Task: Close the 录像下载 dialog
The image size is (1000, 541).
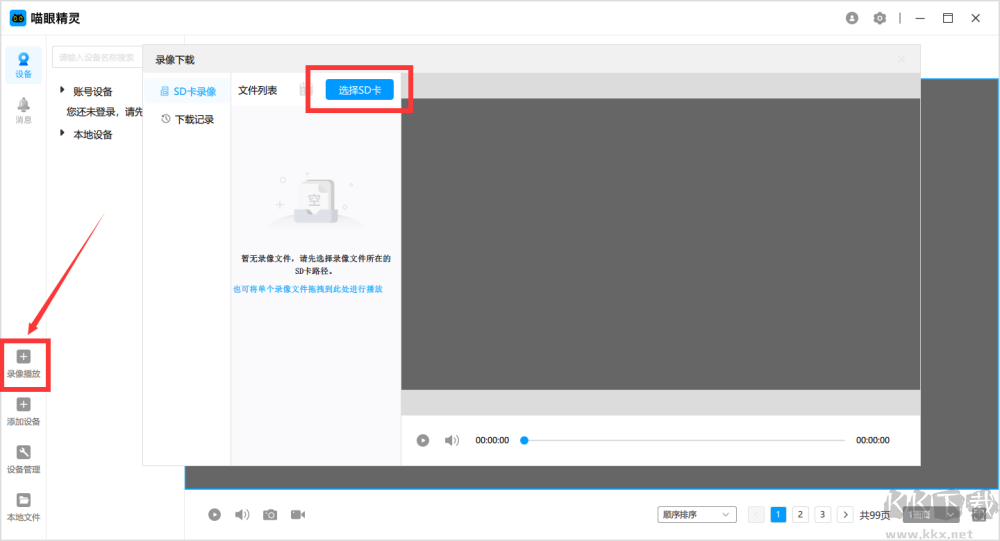Action: [x=901, y=59]
